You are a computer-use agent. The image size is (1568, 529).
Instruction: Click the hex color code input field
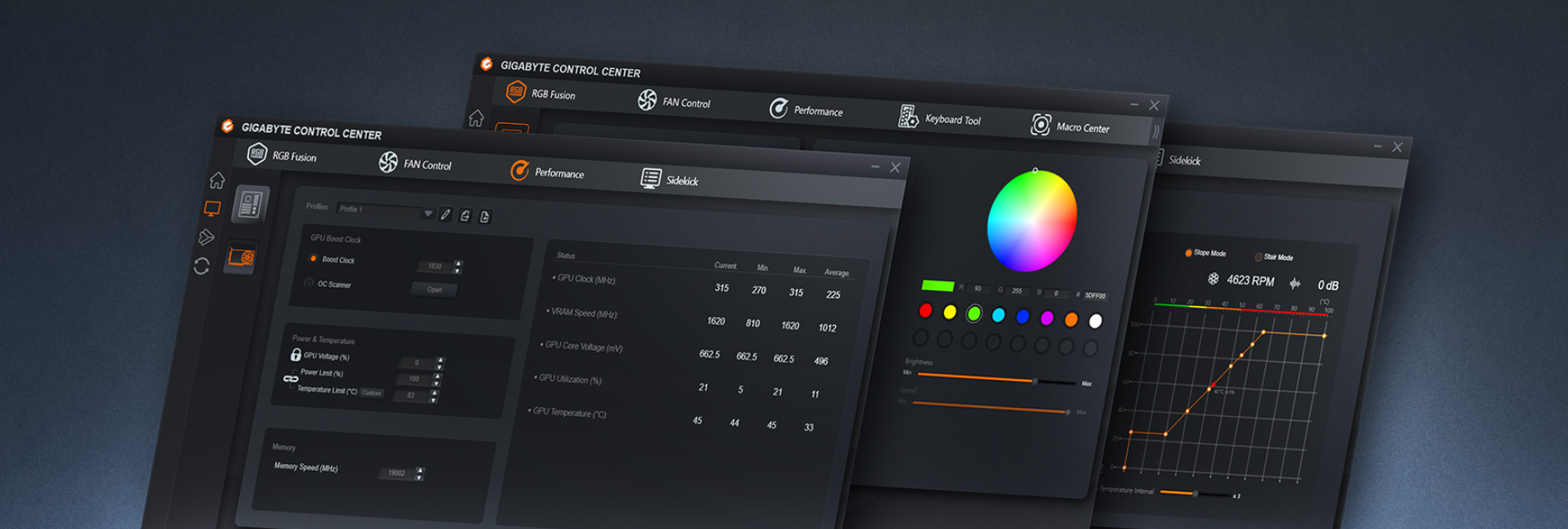point(1096,295)
